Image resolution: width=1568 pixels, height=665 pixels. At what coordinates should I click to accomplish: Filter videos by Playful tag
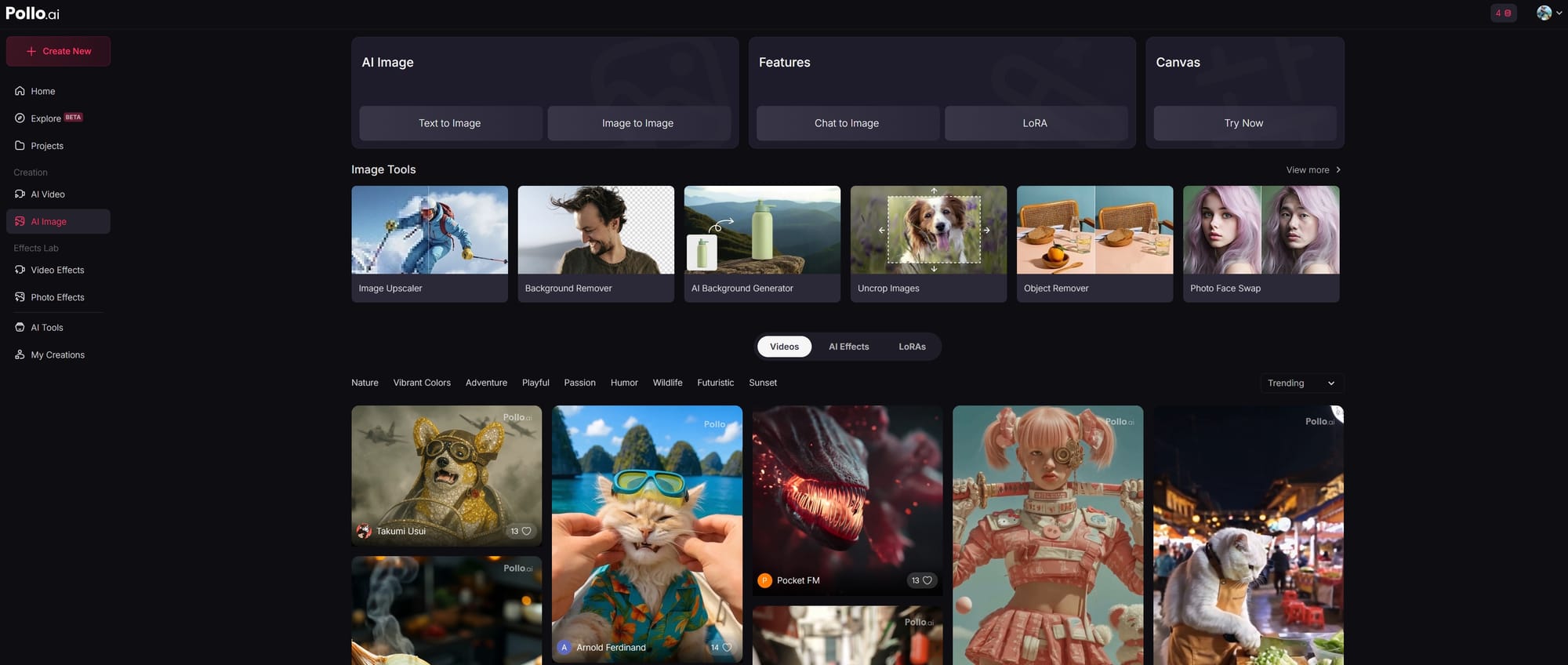[x=535, y=383]
